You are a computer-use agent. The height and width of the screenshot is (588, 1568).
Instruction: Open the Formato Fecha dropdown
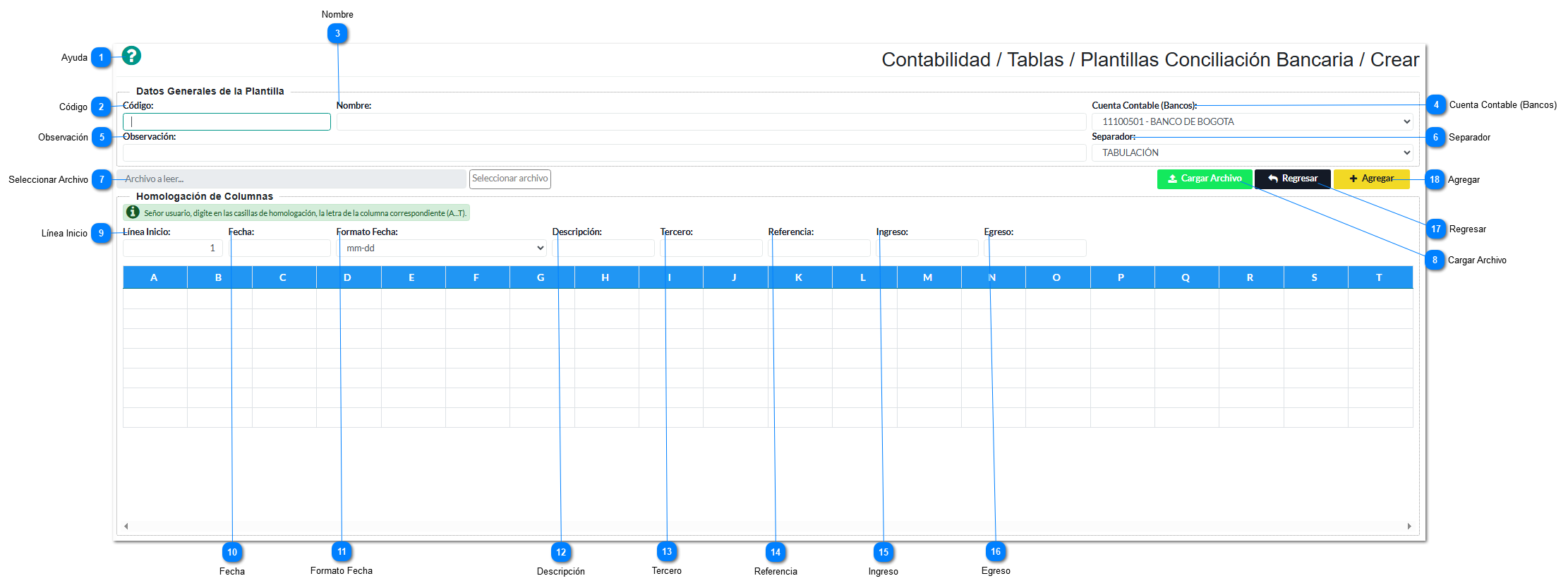click(x=442, y=248)
